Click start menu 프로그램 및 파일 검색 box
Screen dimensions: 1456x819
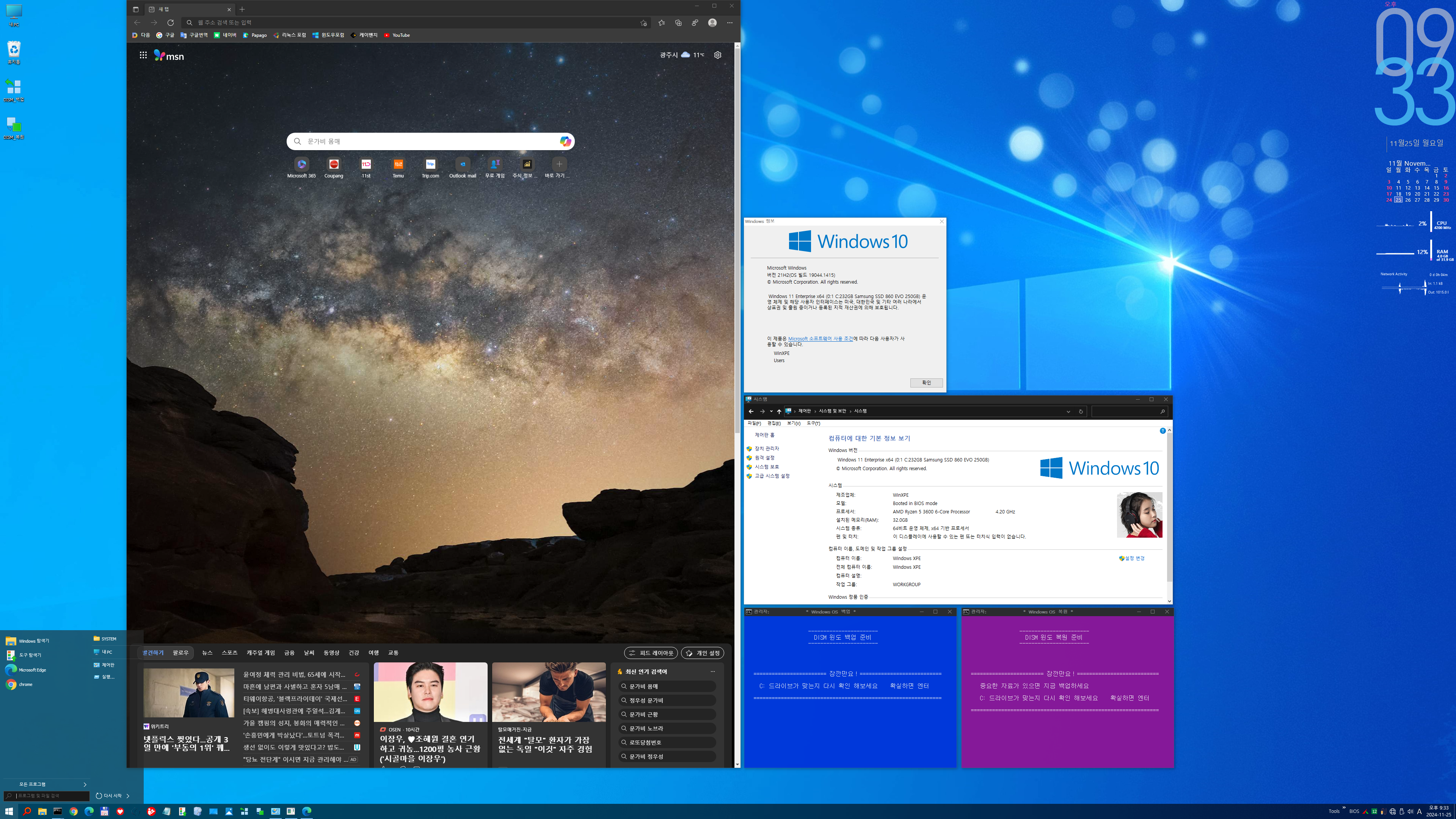coord(47,795)
